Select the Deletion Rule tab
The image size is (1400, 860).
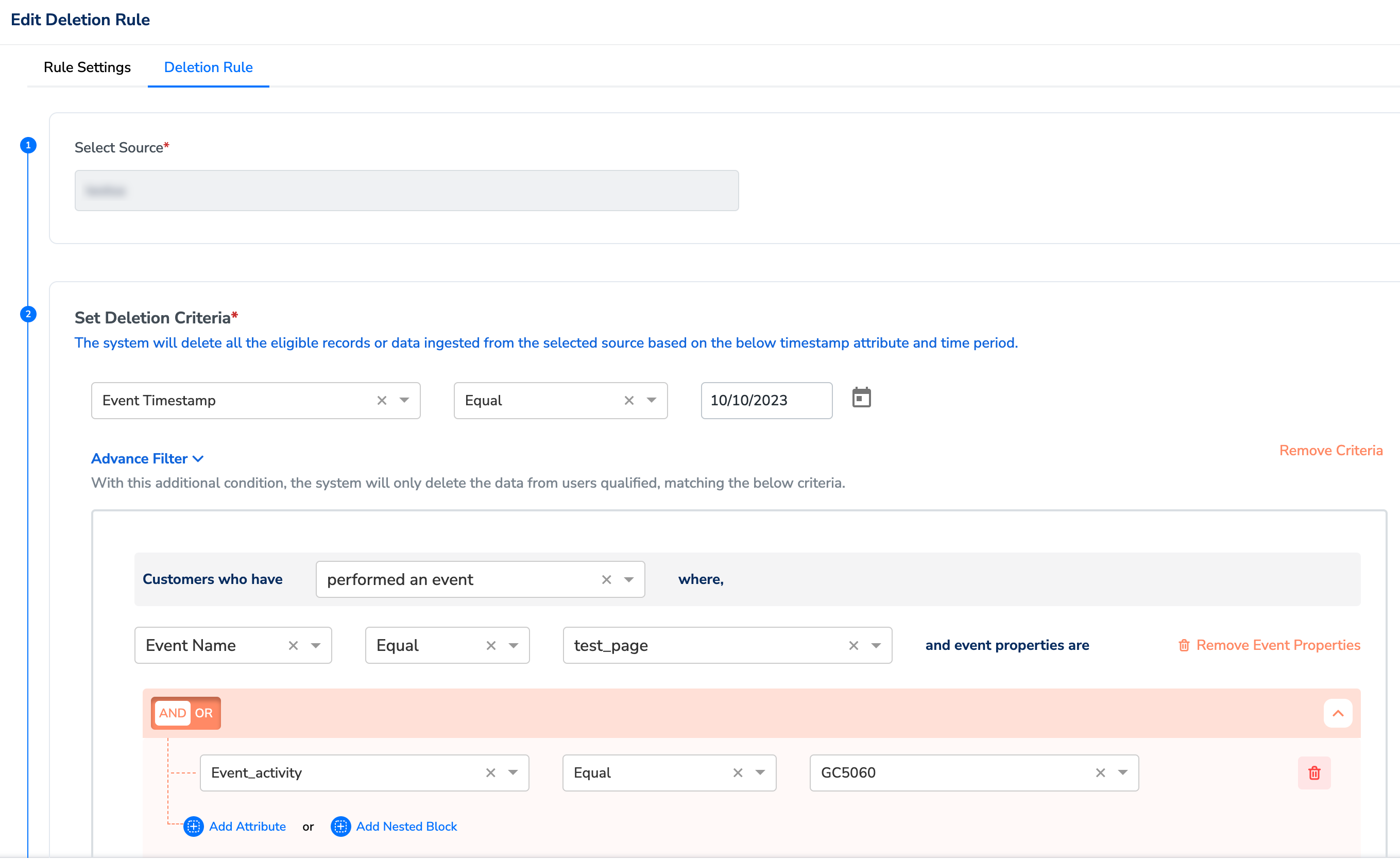pos(208,67)
